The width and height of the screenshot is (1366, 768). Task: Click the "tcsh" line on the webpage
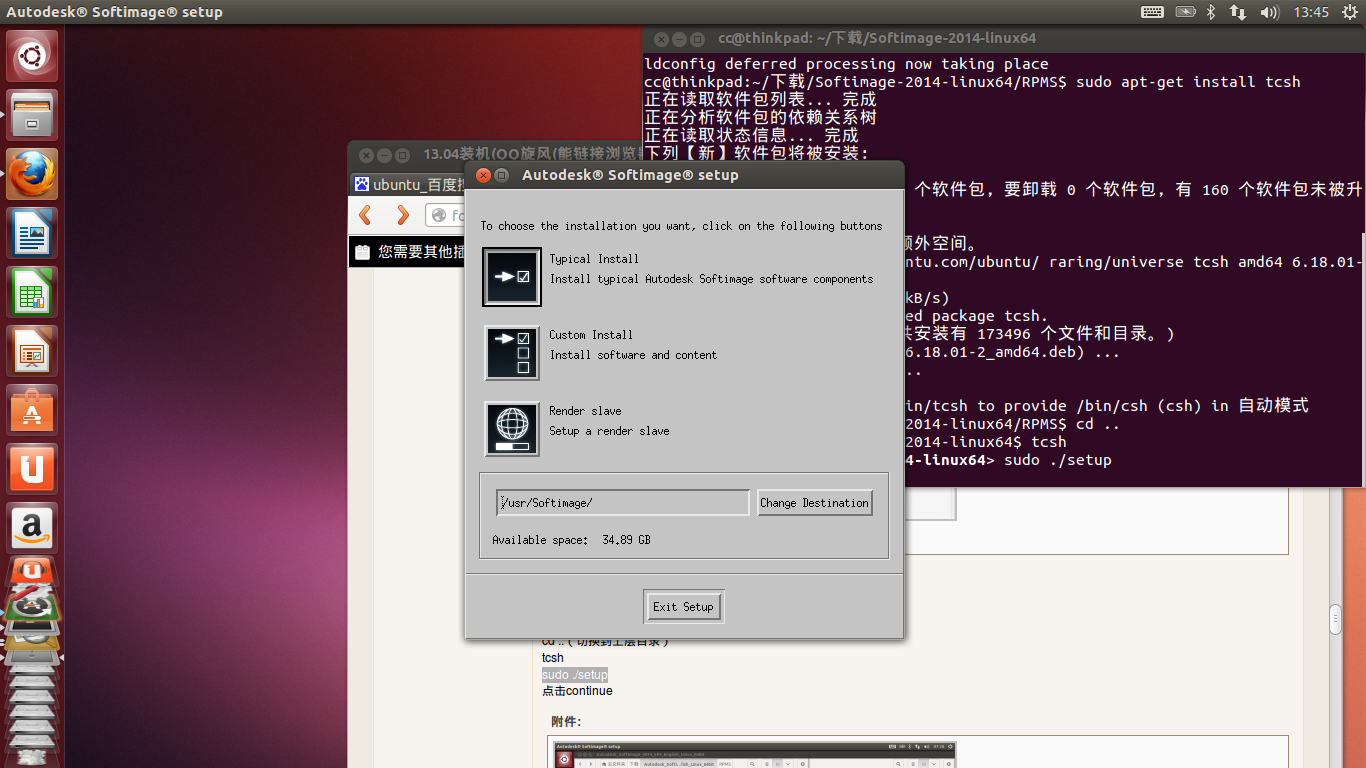tap(553, 658)
